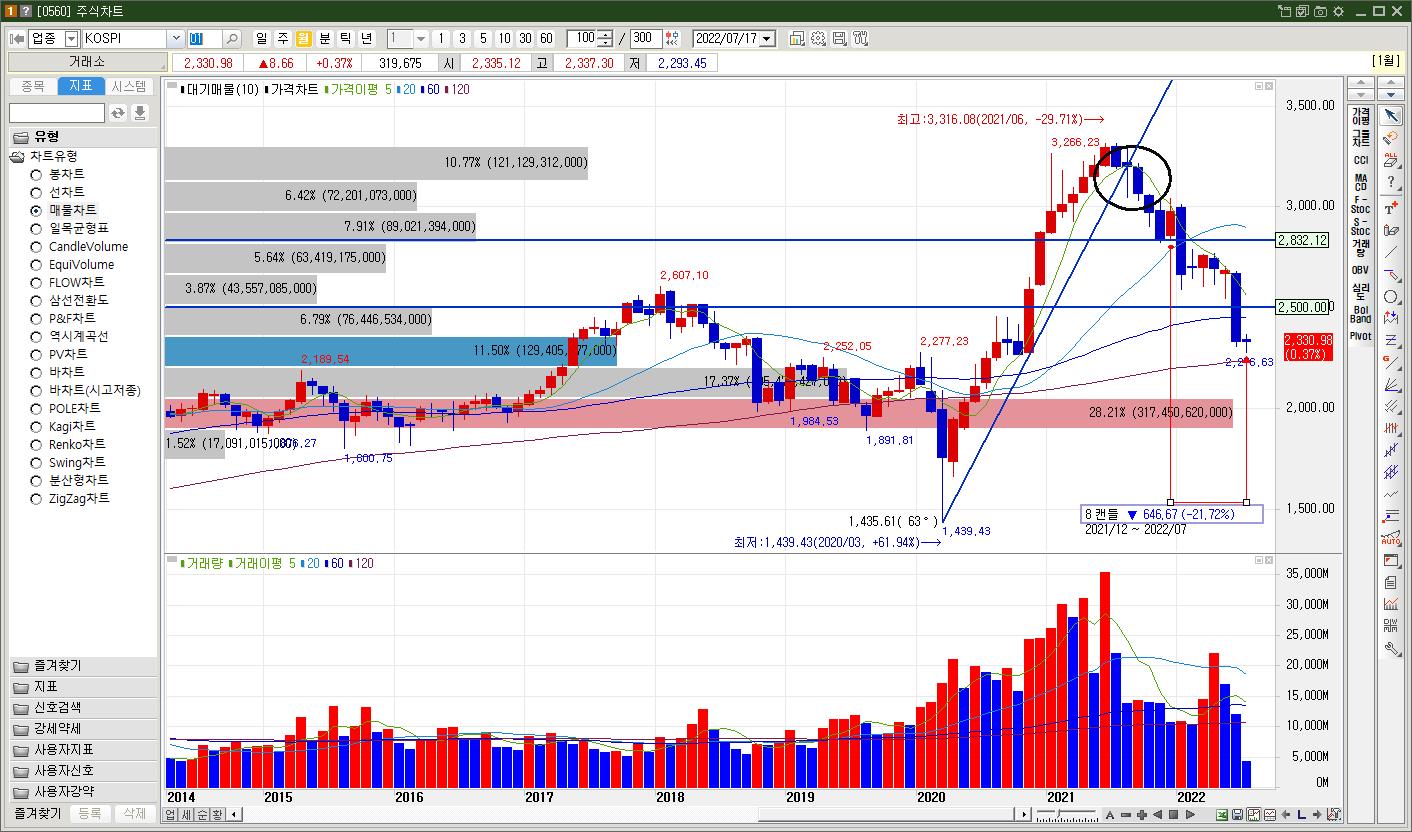Click the magnifier search icon next to code field
Viewport: 1412px width, 832px height.
[x=232, y=39]
